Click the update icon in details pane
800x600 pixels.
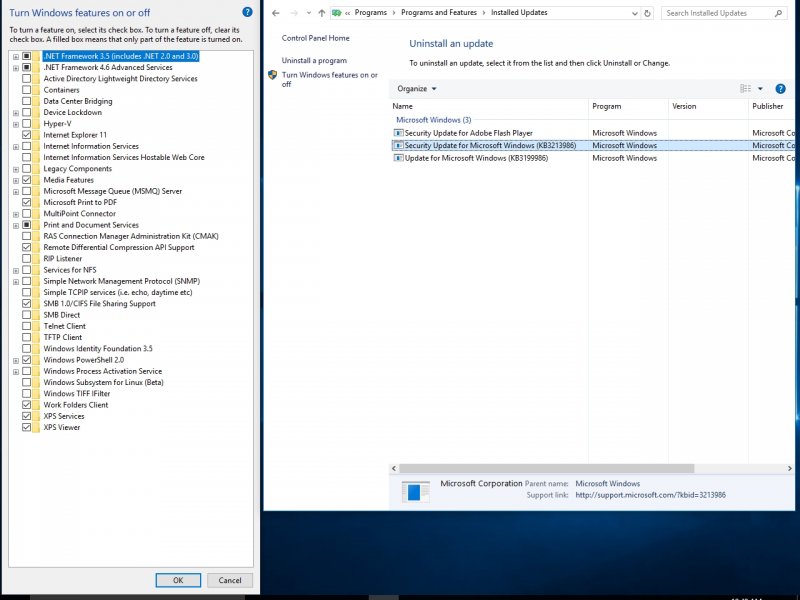415,492
